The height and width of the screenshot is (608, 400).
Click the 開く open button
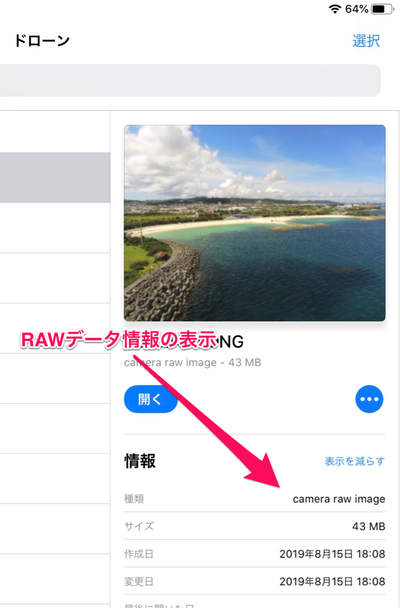click(x=150, y=399)
